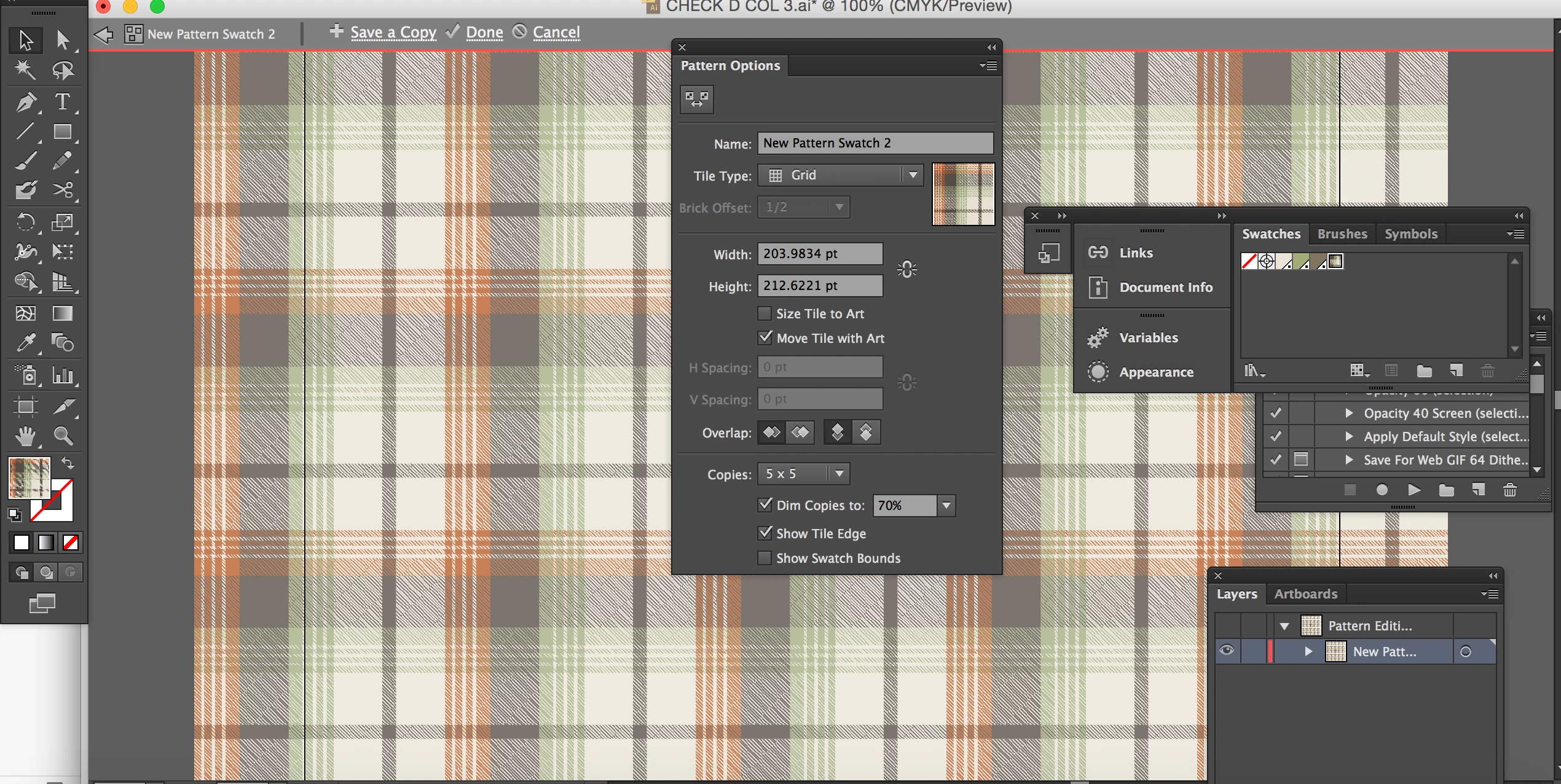Viewport: 1561px width, 784px height.
Task: Choose the Zoom tool
Action: [63, 436]
